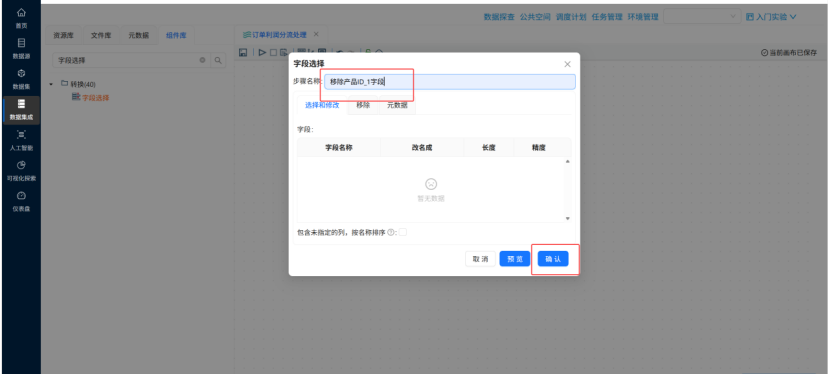830x374 pixels.
Task: Click the 字段名称 column header
Action: point(339,148)
